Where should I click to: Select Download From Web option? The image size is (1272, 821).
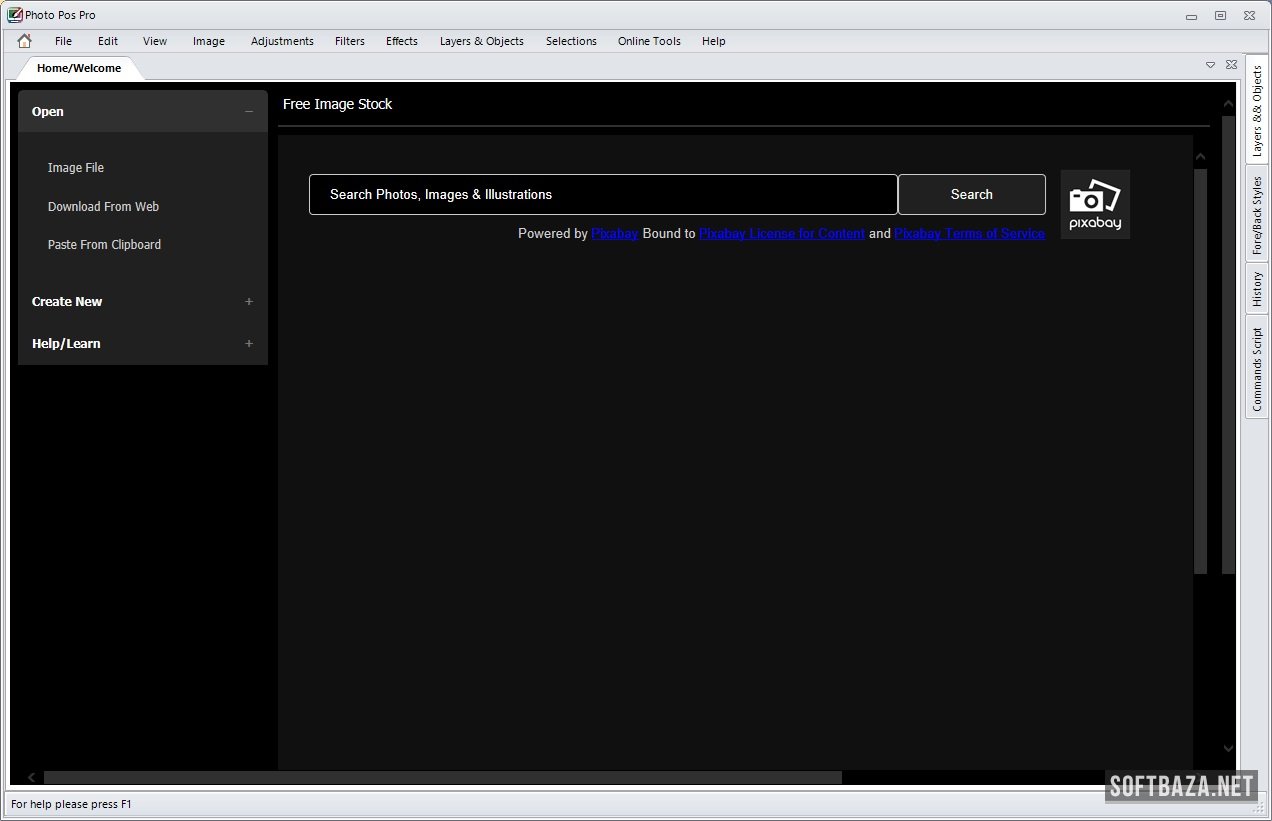coord(103,207)
